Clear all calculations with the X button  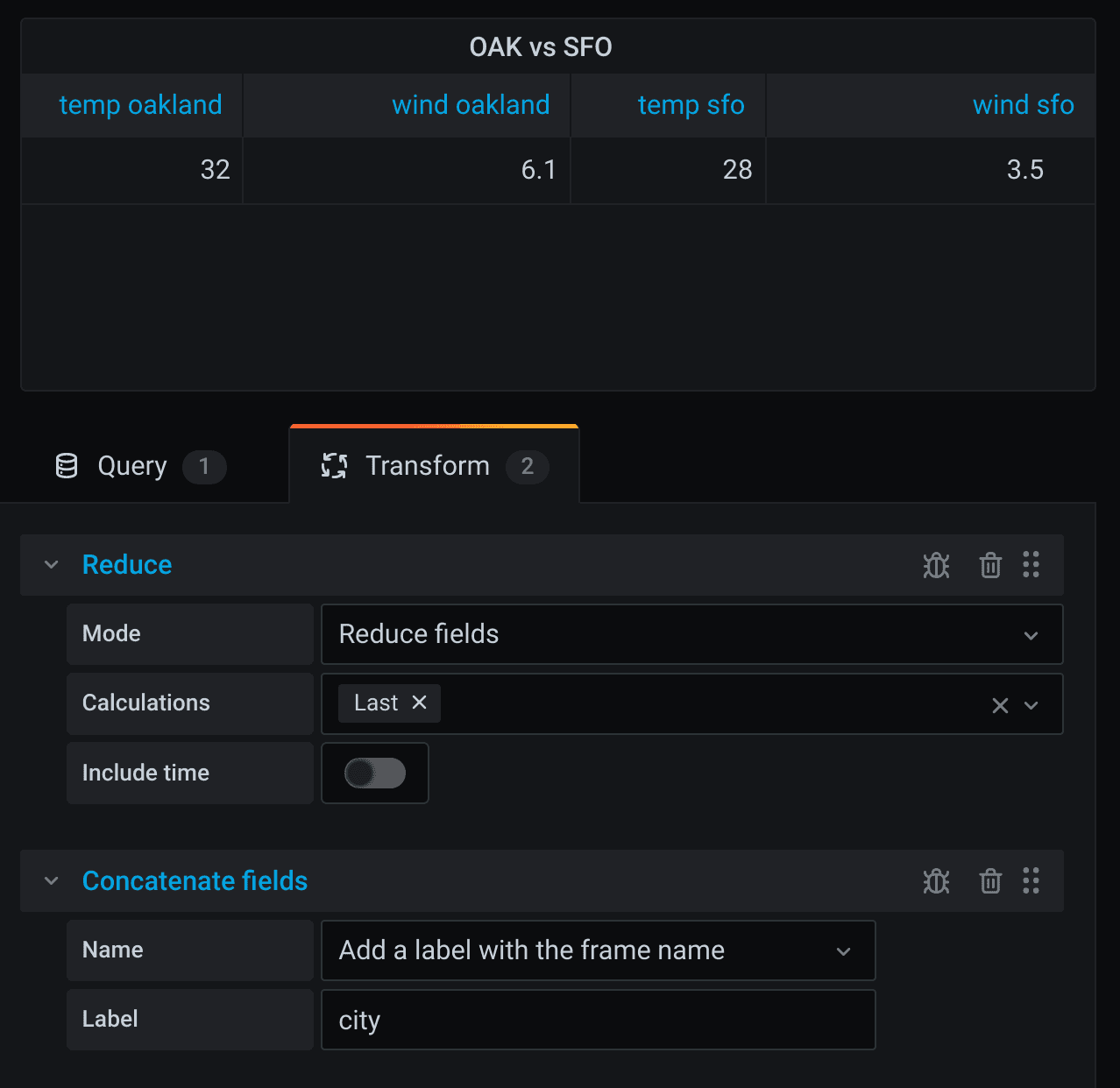pos(1000,705)
